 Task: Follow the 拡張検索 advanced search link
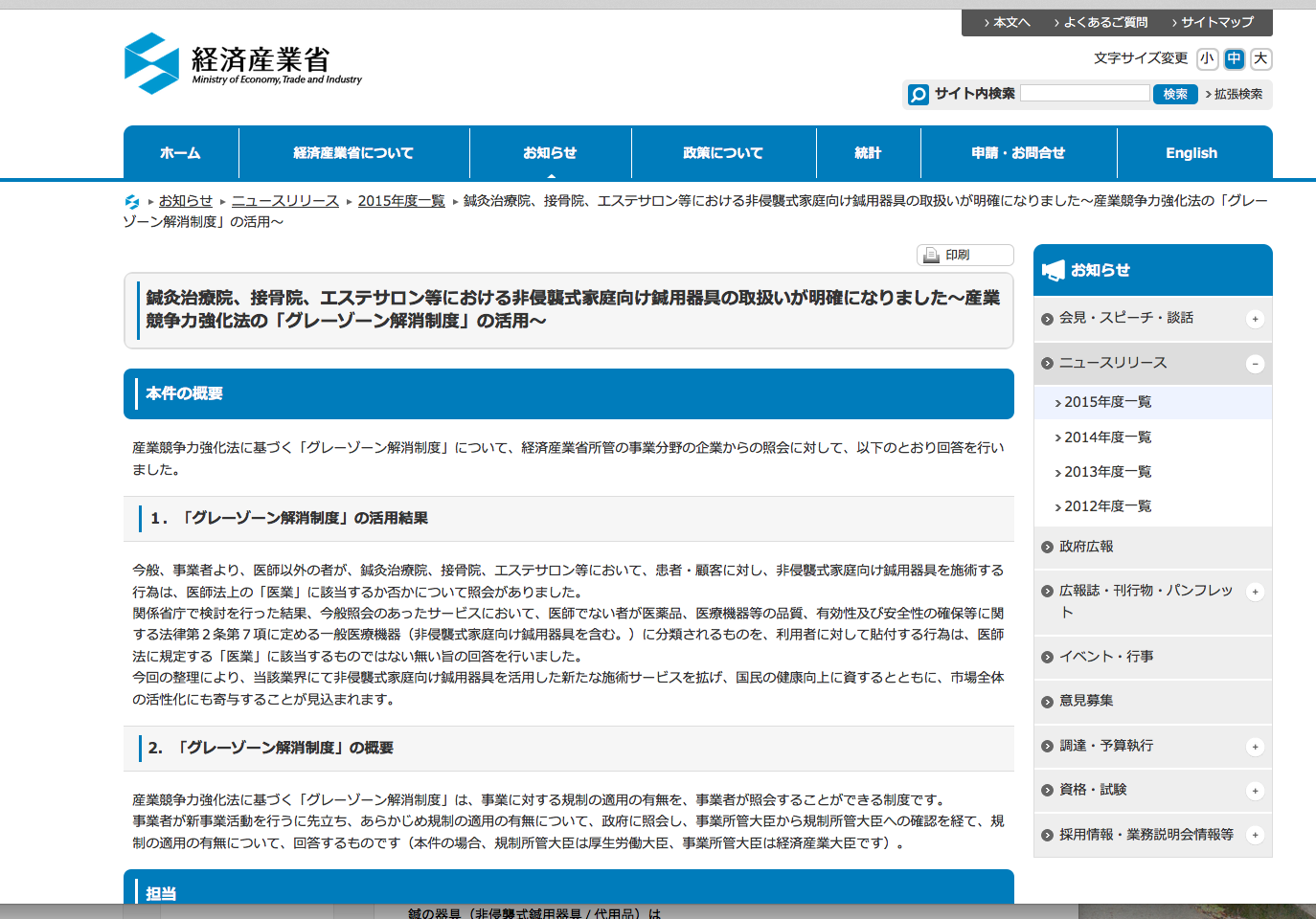[1237, 94]
